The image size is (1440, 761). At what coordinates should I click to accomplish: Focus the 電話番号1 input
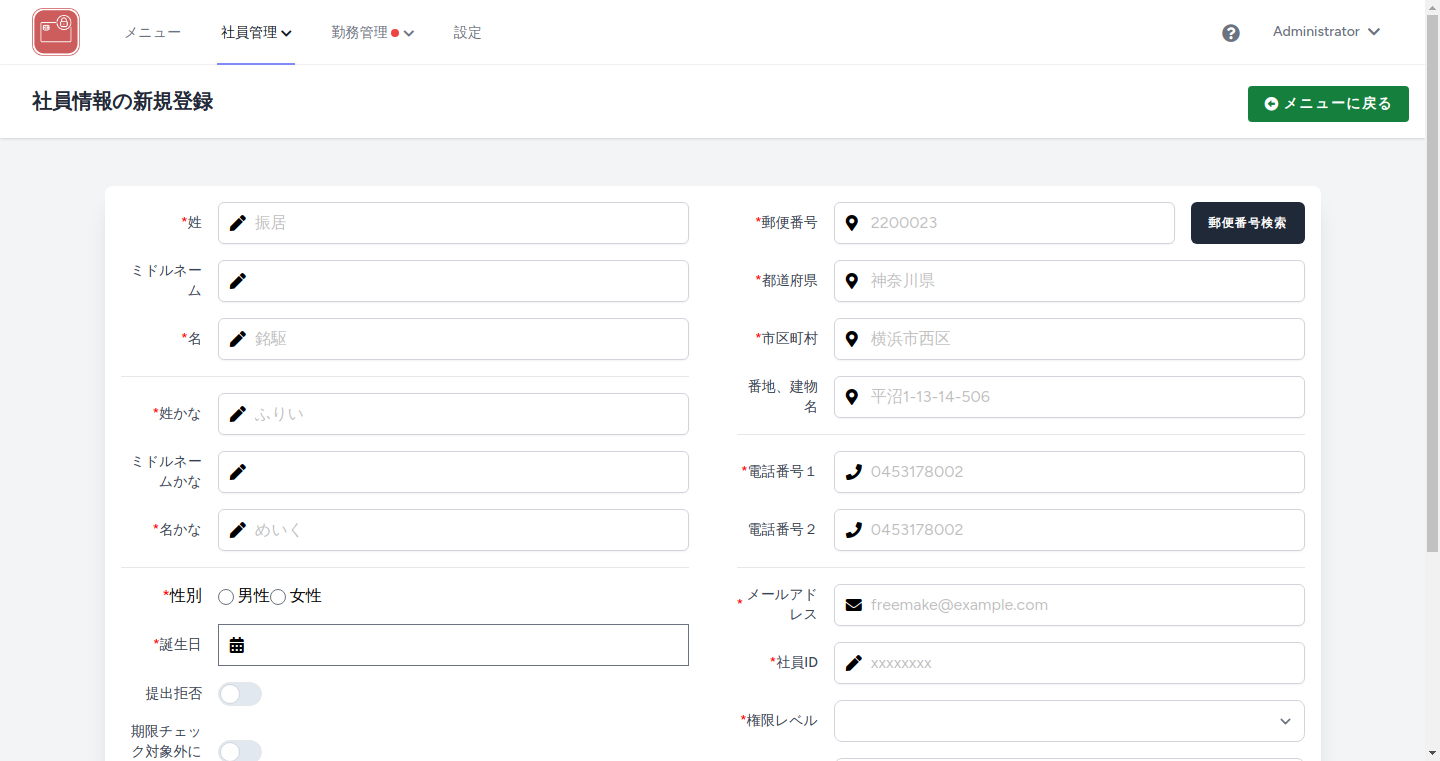pos(1069,472)
